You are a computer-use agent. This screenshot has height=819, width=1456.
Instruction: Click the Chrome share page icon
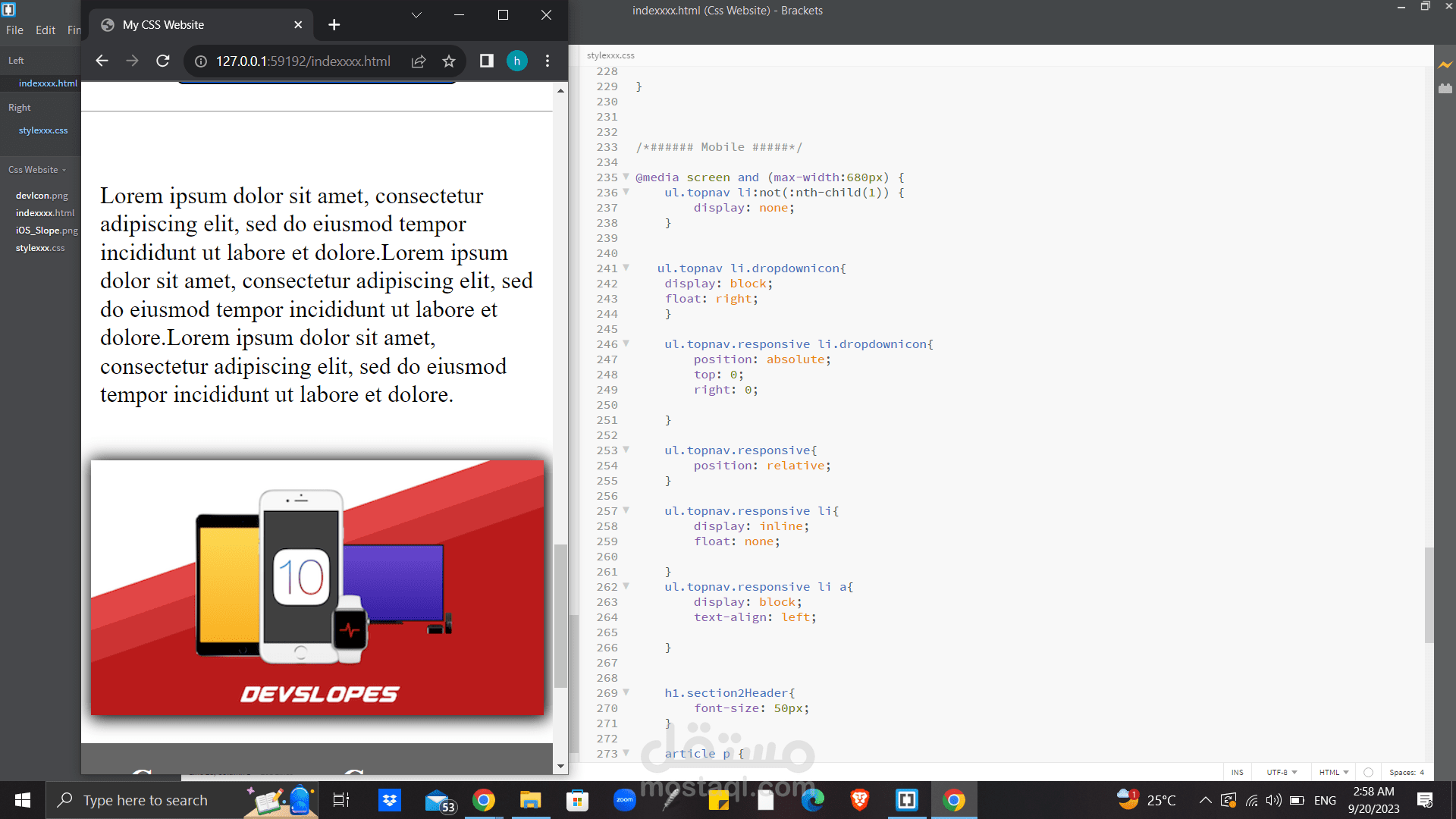pos(419,61)
